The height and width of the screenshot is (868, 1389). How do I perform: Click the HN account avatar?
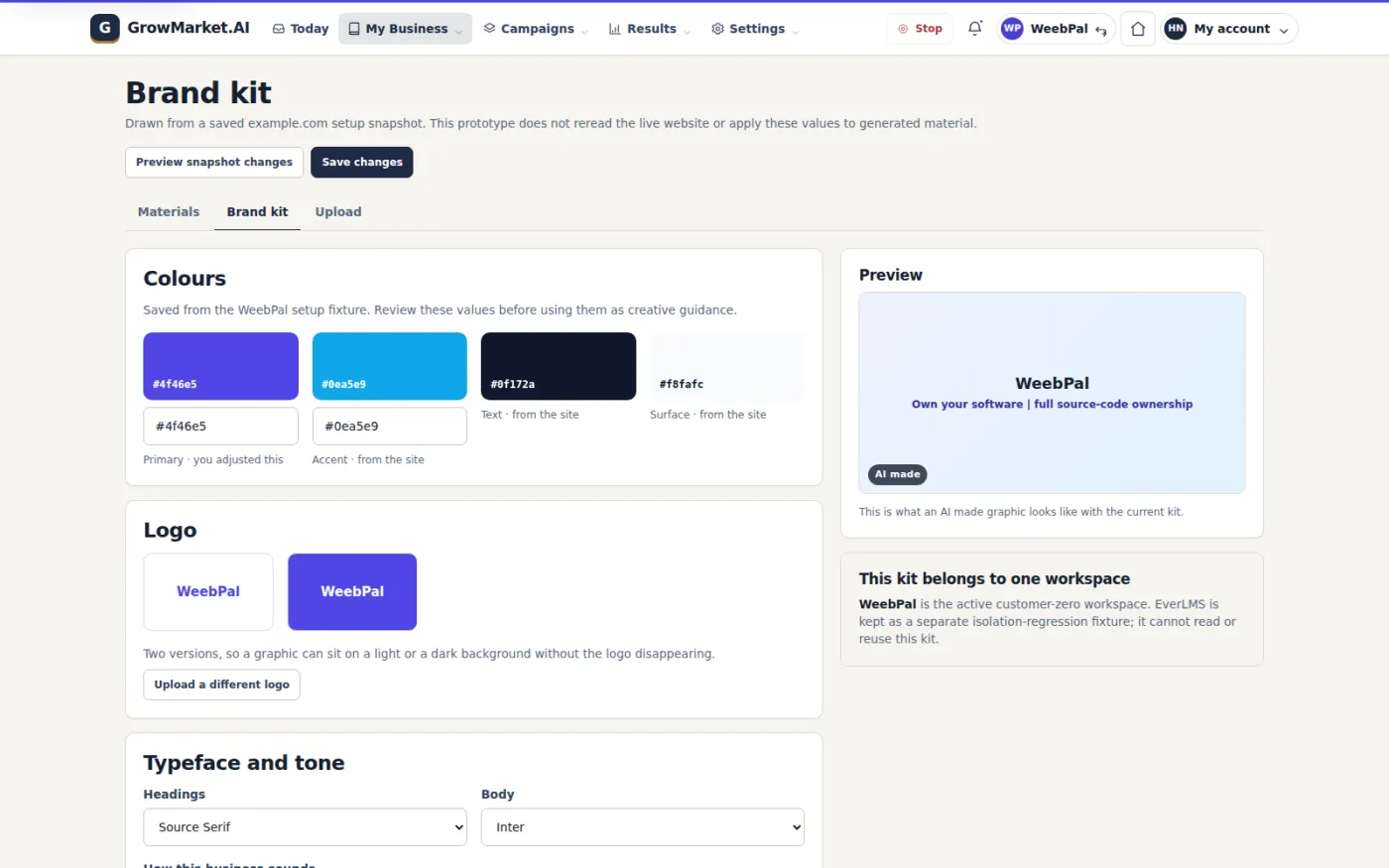coord(1176,29)
